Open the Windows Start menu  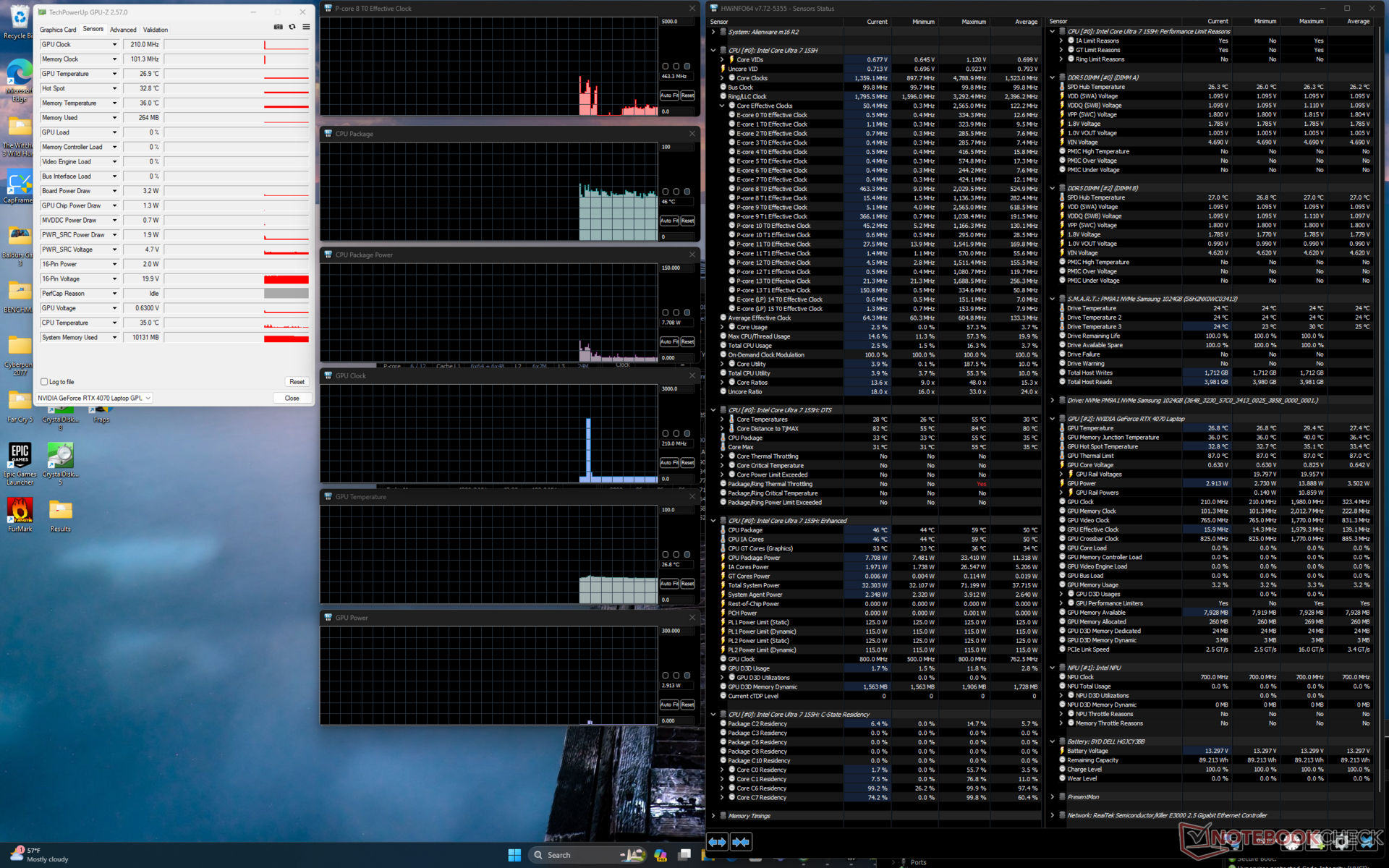tap(514, 855)
